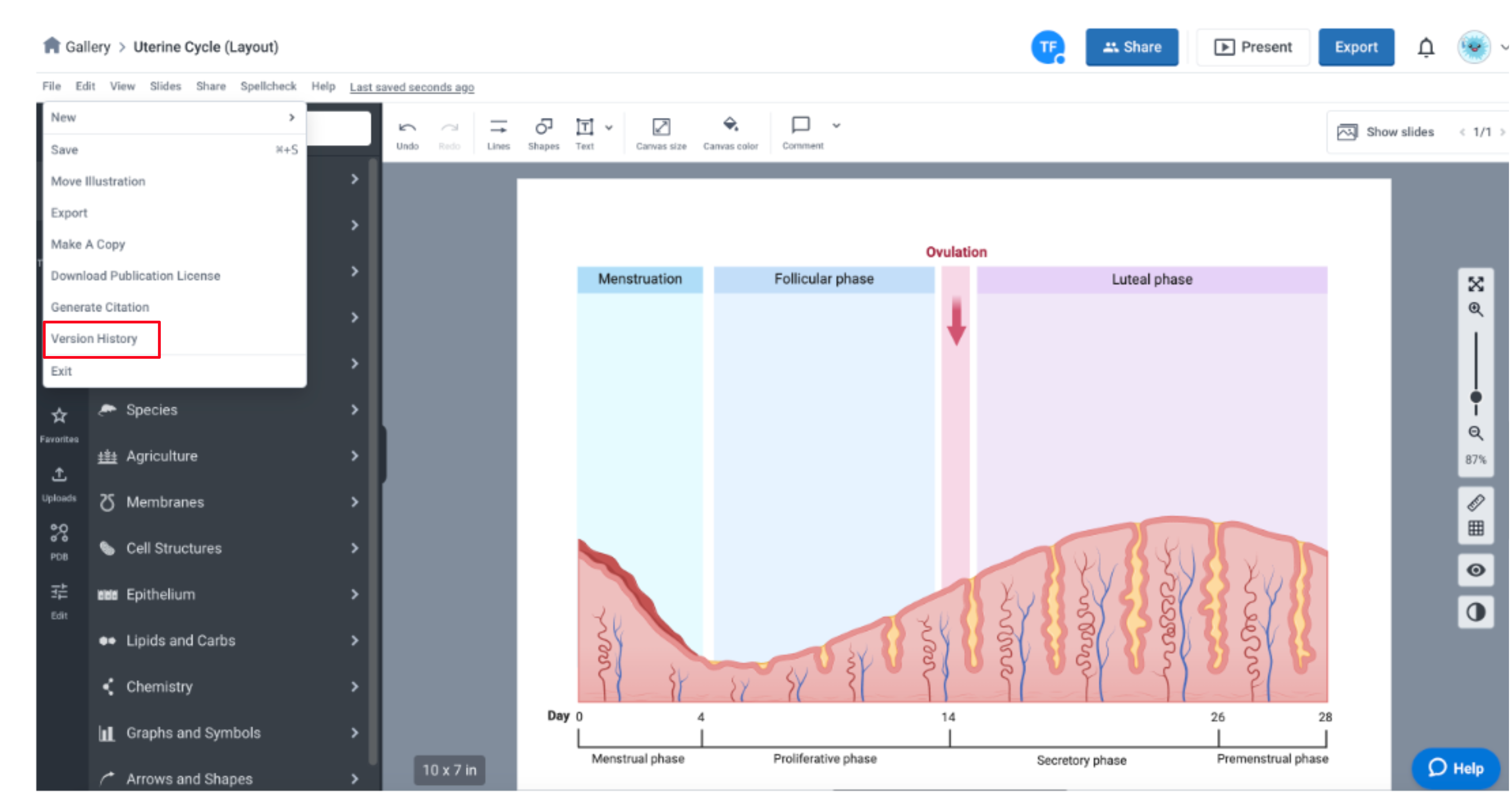1512x799 pixels.
Task: Expand the Comment dropdown arrow
Action: [836, 125]
